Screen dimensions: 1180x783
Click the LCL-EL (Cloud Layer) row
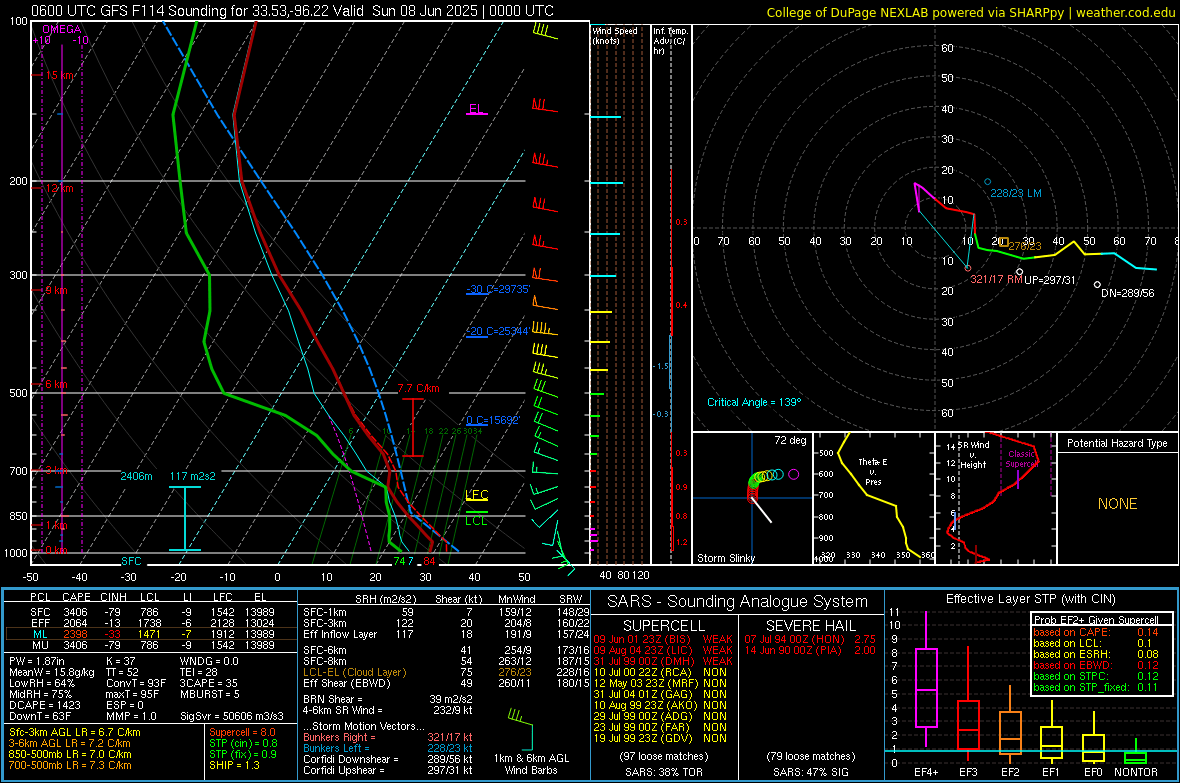click(446, 672)
